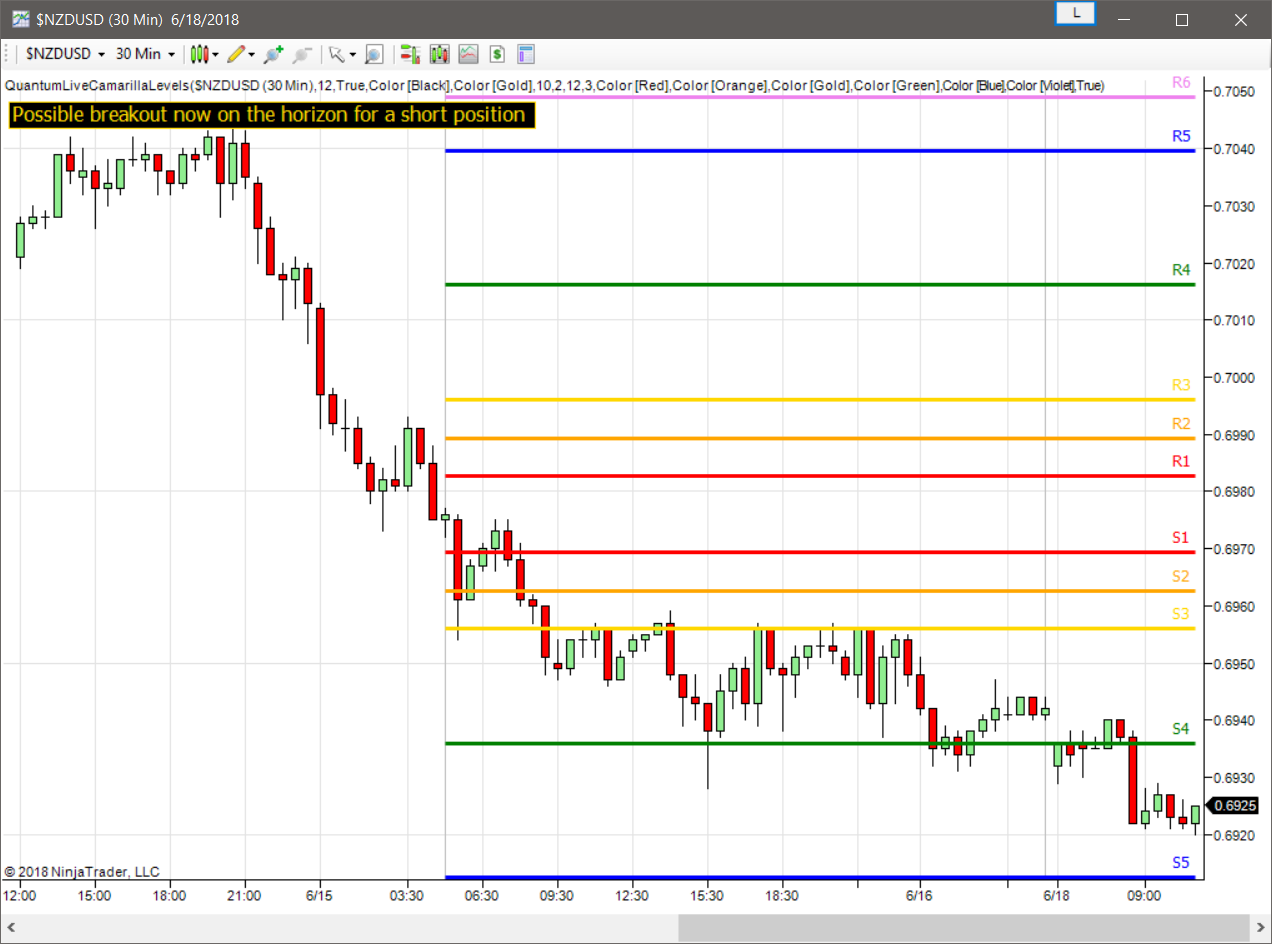This screenshot has height=944, width=1272.
Task: Open the Chart Trader icon
Action: point(409,54)
